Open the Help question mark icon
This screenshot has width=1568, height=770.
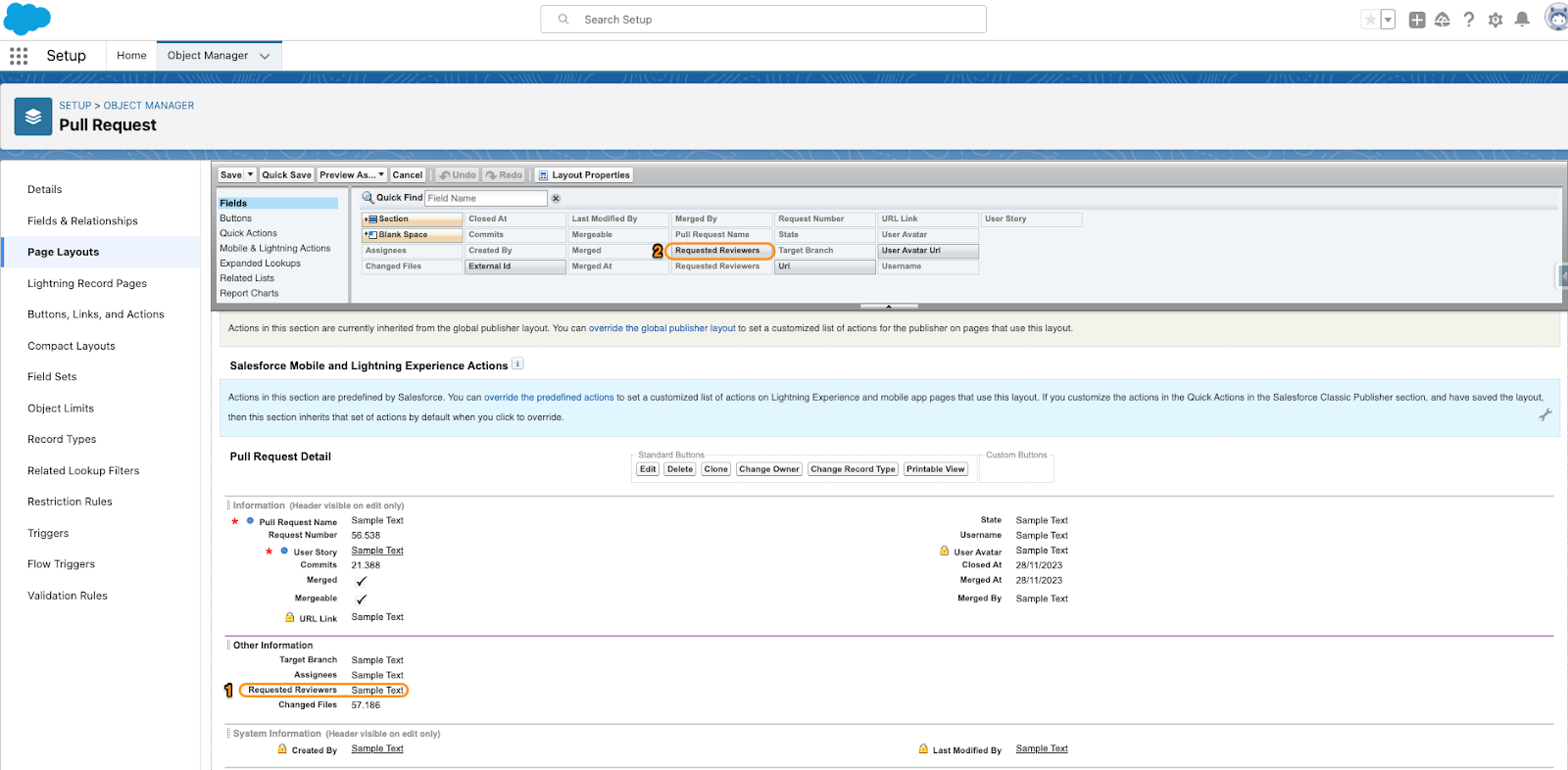tap(1469, 20)
